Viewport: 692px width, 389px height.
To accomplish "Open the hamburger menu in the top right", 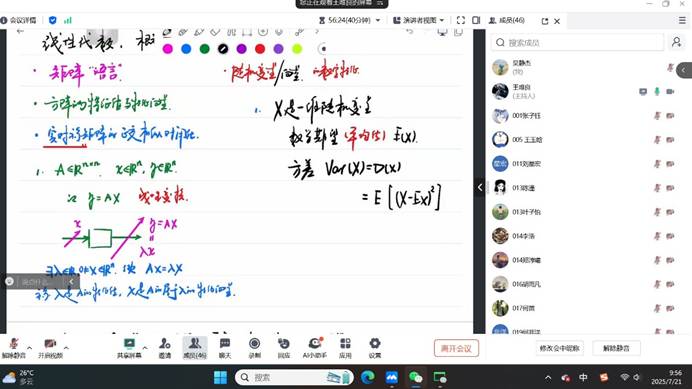I will pos(682,20).
